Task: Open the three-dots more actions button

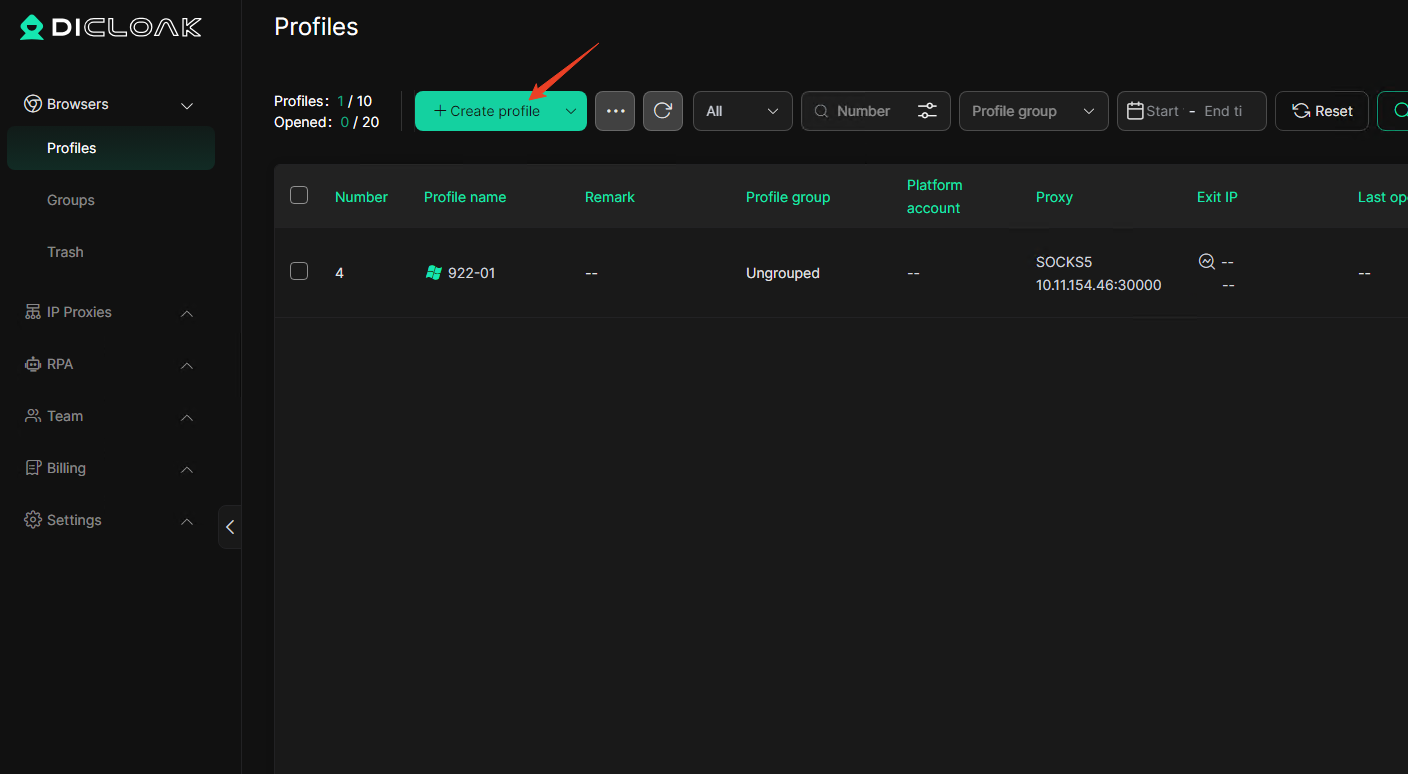Action: pyautogui.click(x=615, y=111)
